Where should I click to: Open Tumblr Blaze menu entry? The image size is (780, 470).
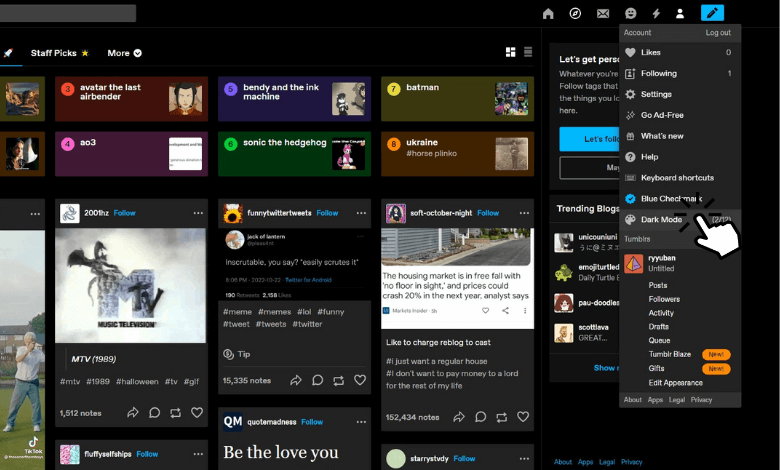click(670, 354)
